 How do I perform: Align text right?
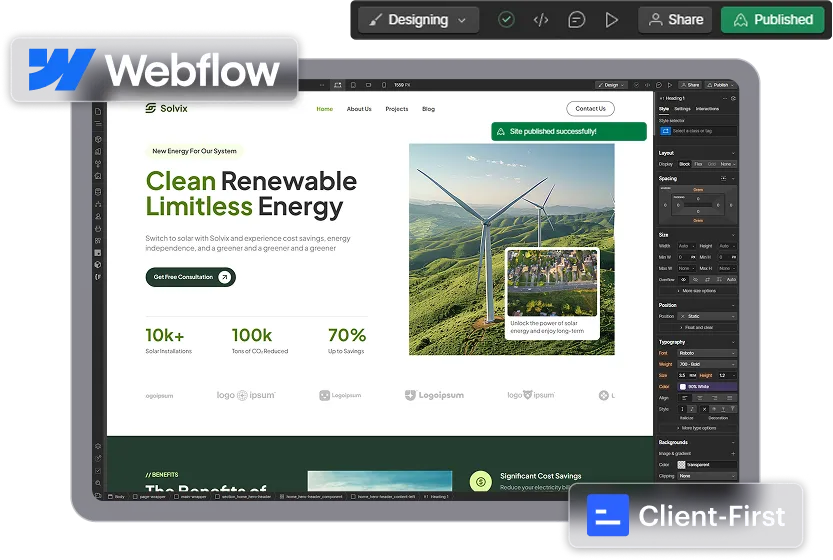[x=715, y=398]
